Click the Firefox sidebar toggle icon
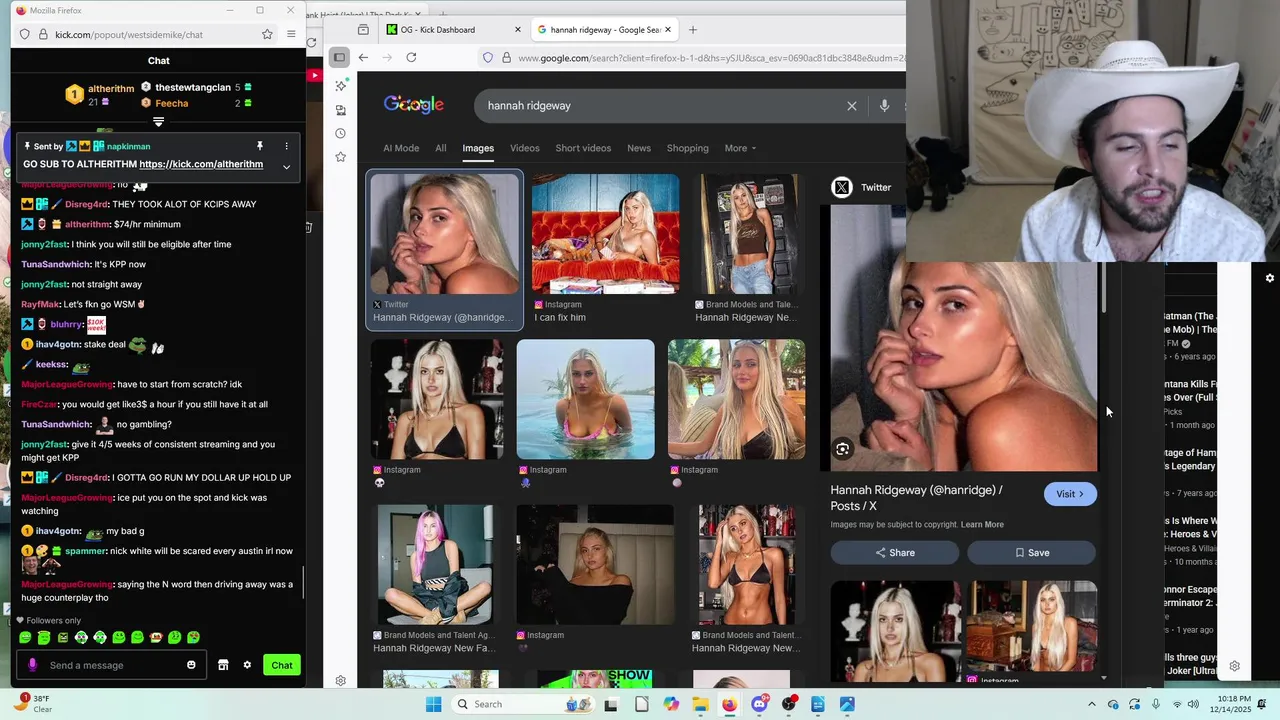 coord(340,57)
